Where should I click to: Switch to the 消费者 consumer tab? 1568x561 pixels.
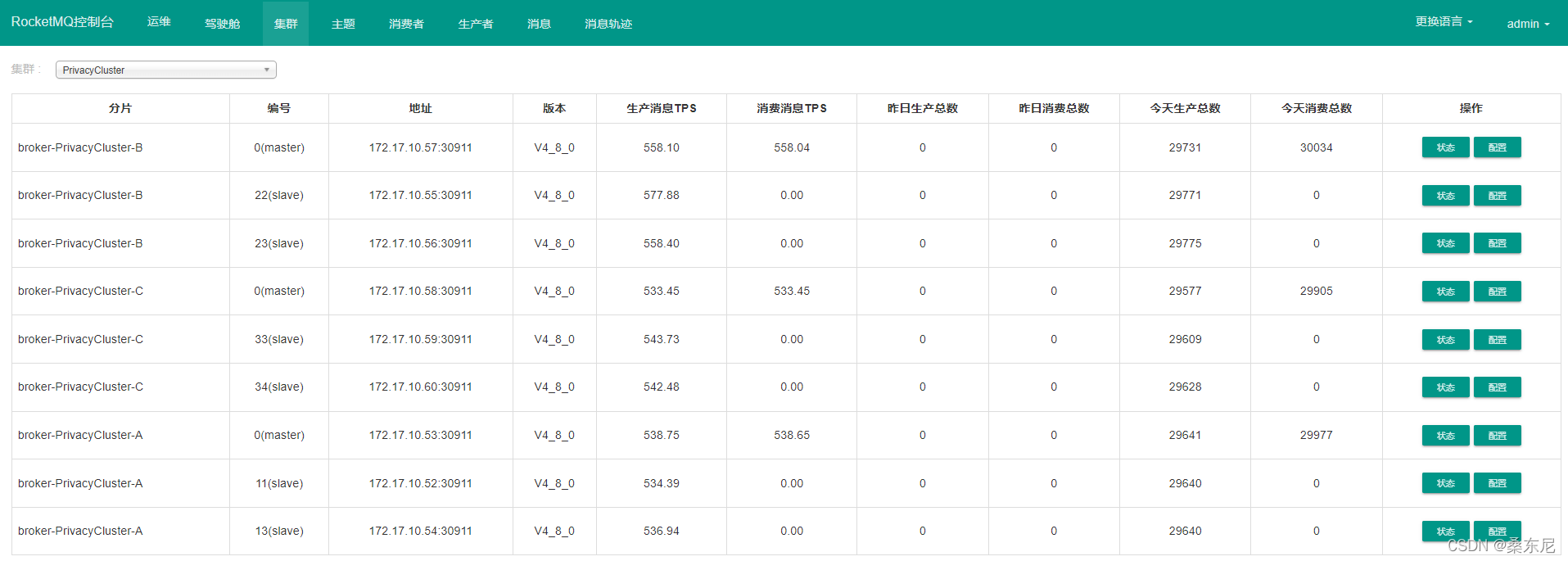click(x=406, y=23)
